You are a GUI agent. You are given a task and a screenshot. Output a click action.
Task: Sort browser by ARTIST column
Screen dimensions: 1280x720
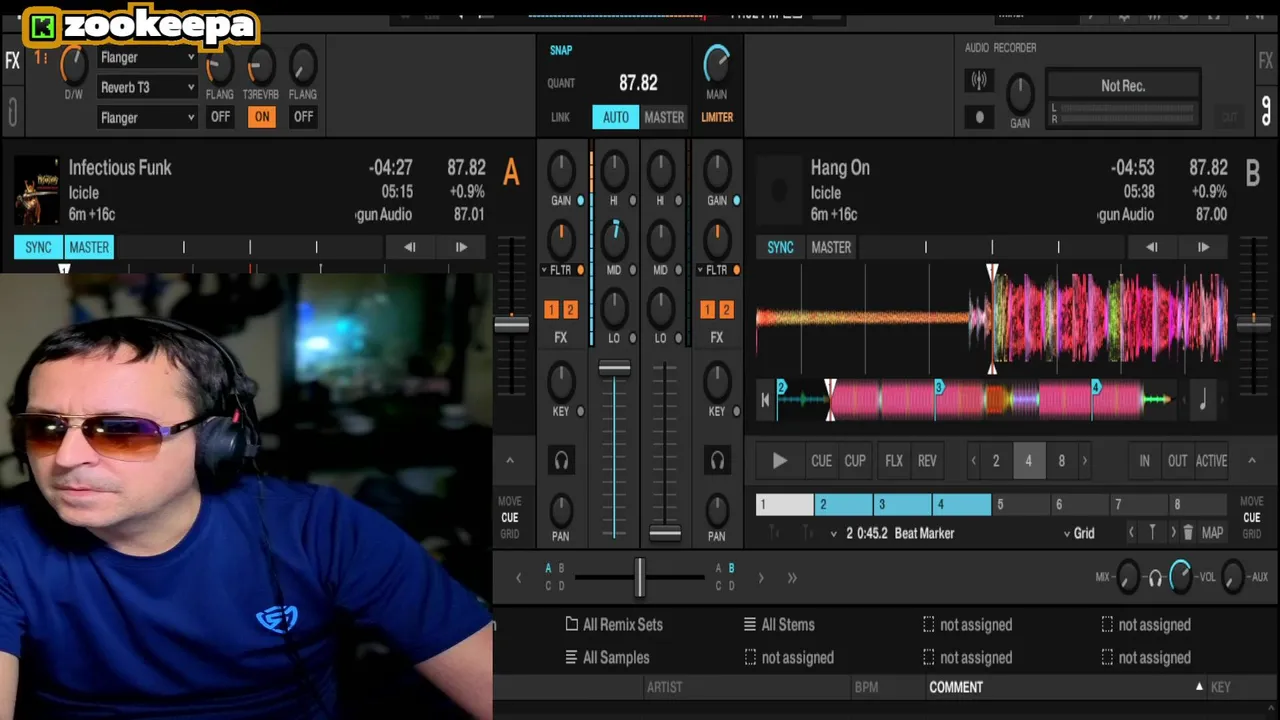(664, 687)
